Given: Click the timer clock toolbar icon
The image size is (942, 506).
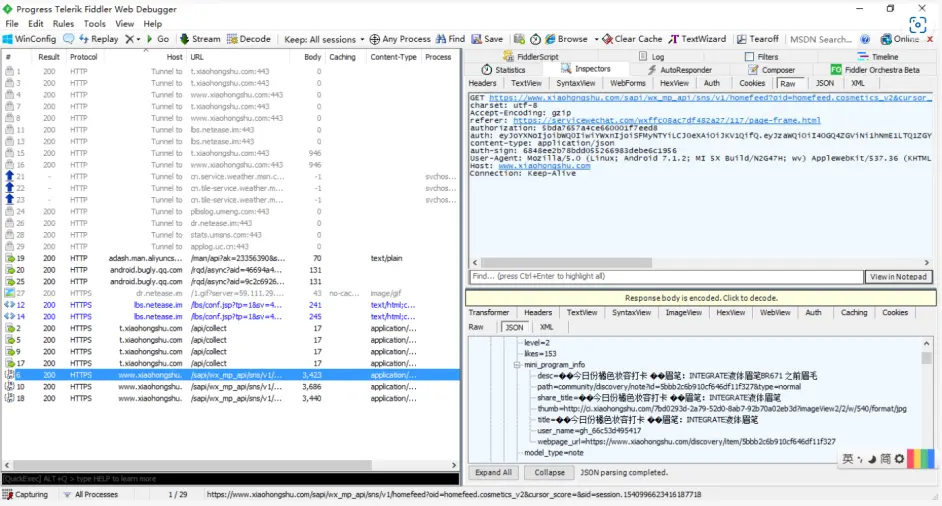Looking at the screenshot, I should coord(535,39).
